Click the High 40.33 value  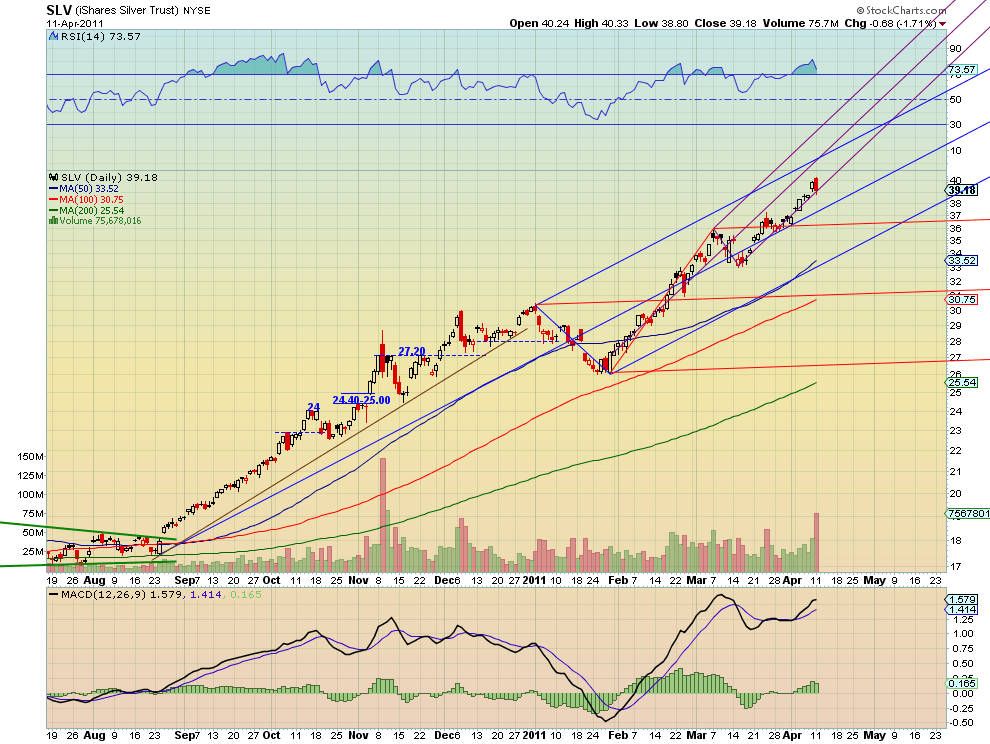pos(601,23)
